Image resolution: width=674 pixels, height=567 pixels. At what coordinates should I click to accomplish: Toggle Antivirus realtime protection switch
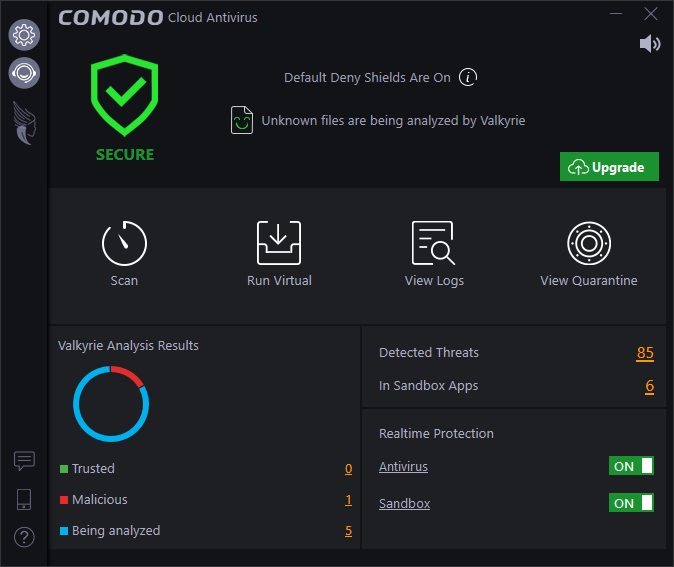(x=631, y=466)
